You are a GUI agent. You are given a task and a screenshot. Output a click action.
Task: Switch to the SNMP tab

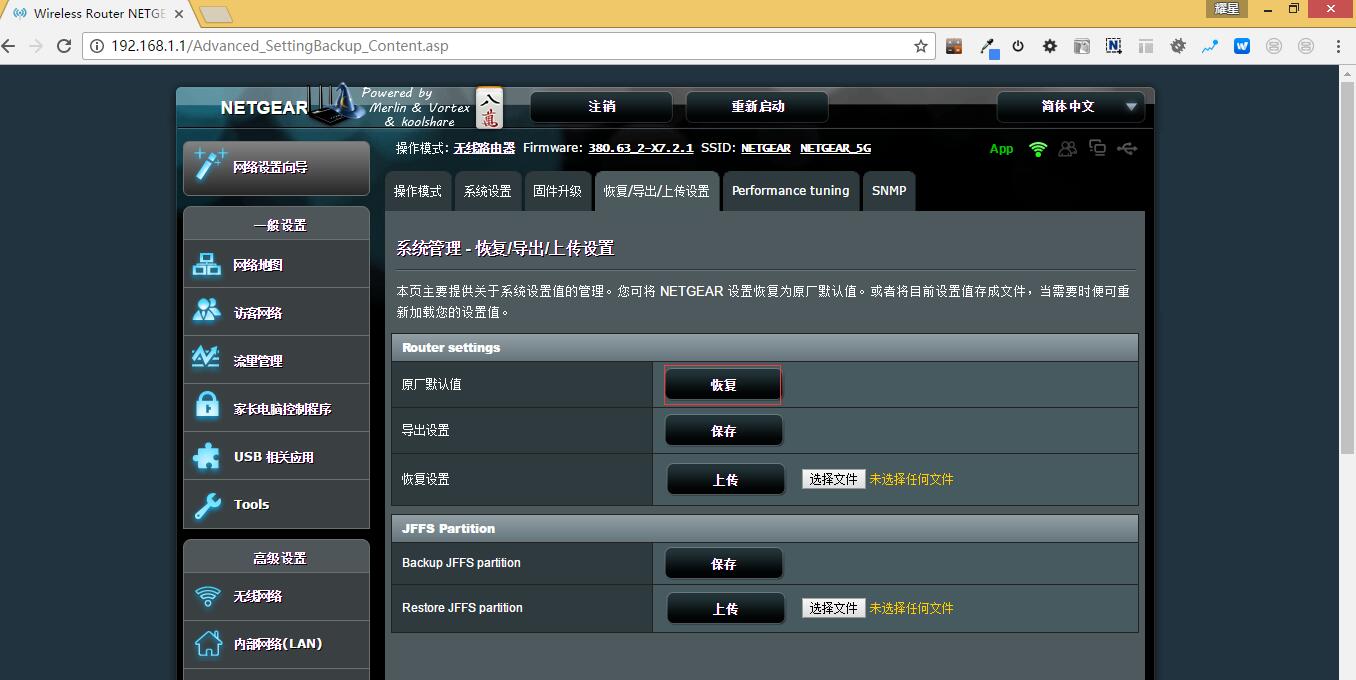coord(888,191)
